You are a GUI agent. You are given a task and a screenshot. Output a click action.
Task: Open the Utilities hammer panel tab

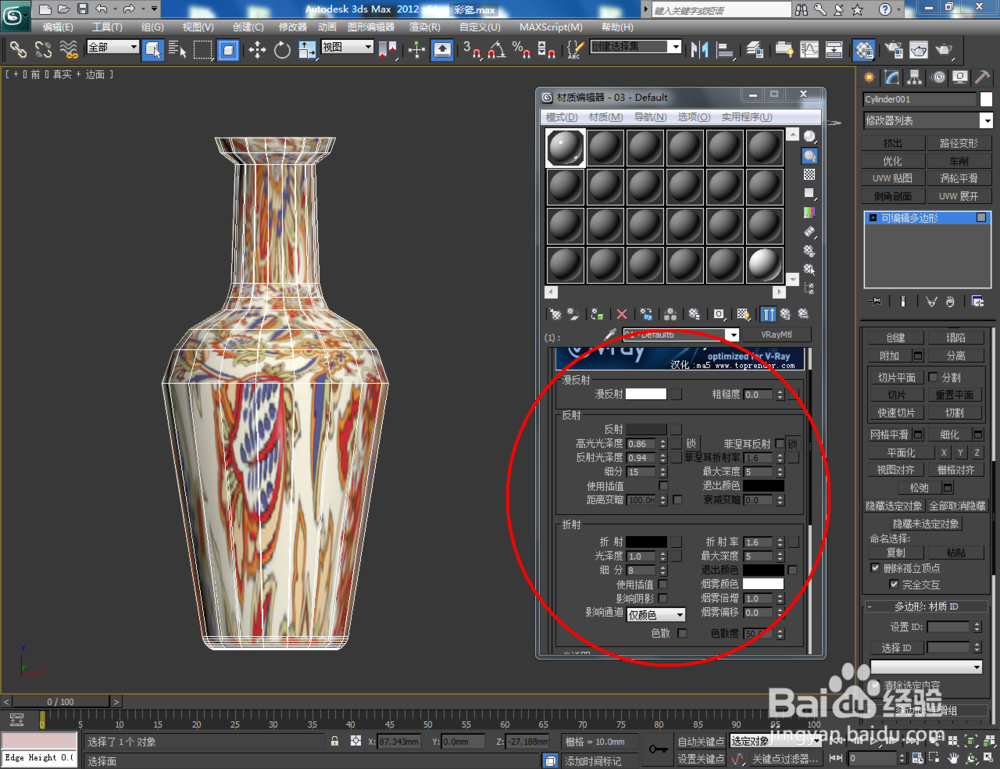tap(982, 78)
